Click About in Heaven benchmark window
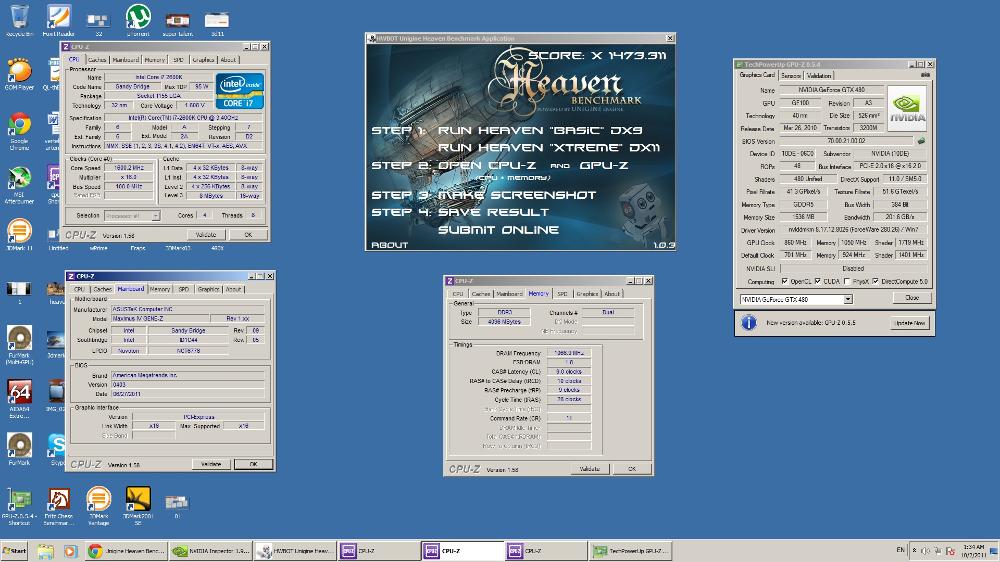This screenshot has height=562, width=1000. pyautogui.click(x=389, y=245)
